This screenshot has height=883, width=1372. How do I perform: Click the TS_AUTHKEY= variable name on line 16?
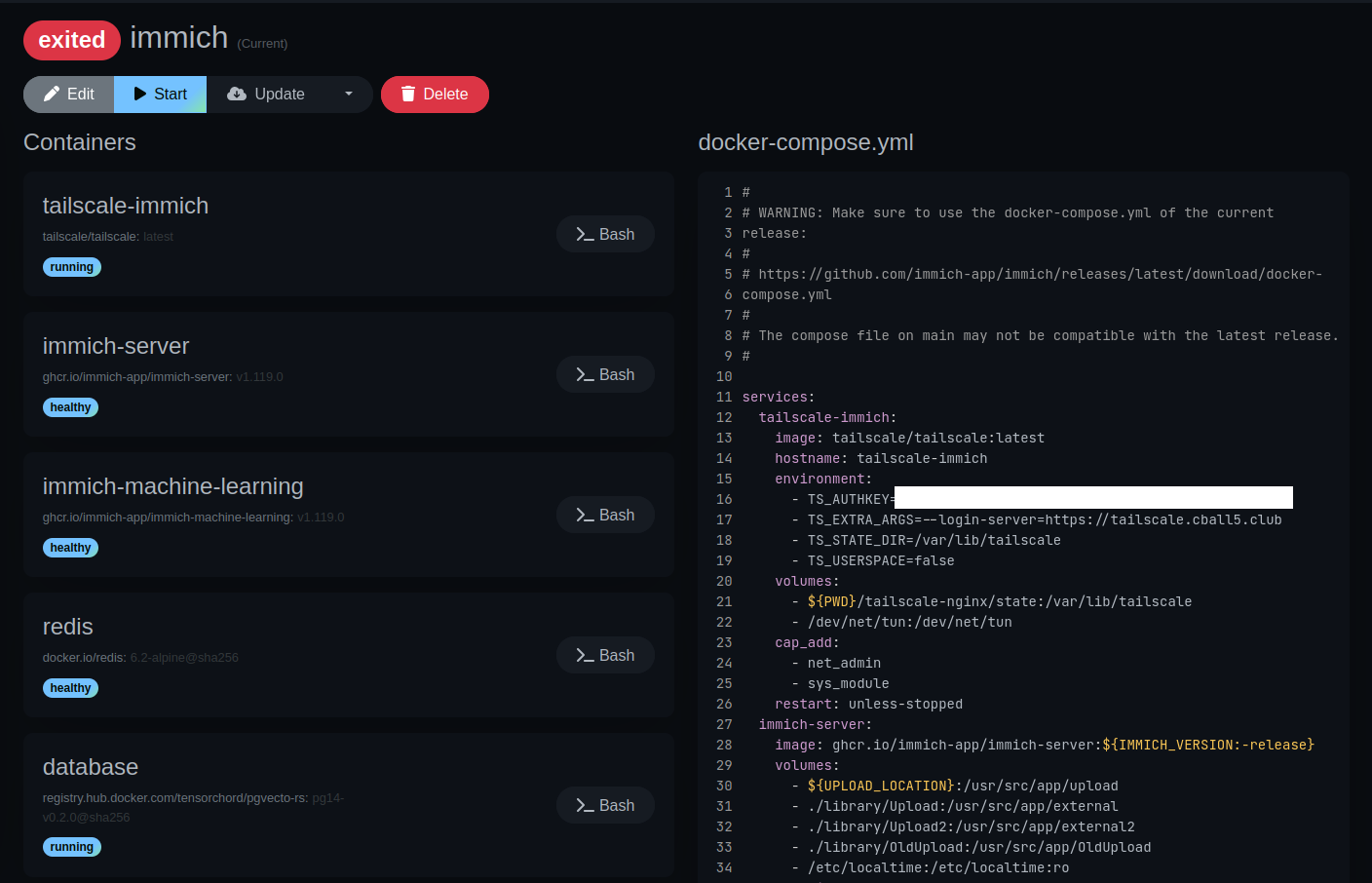[852, 500]
